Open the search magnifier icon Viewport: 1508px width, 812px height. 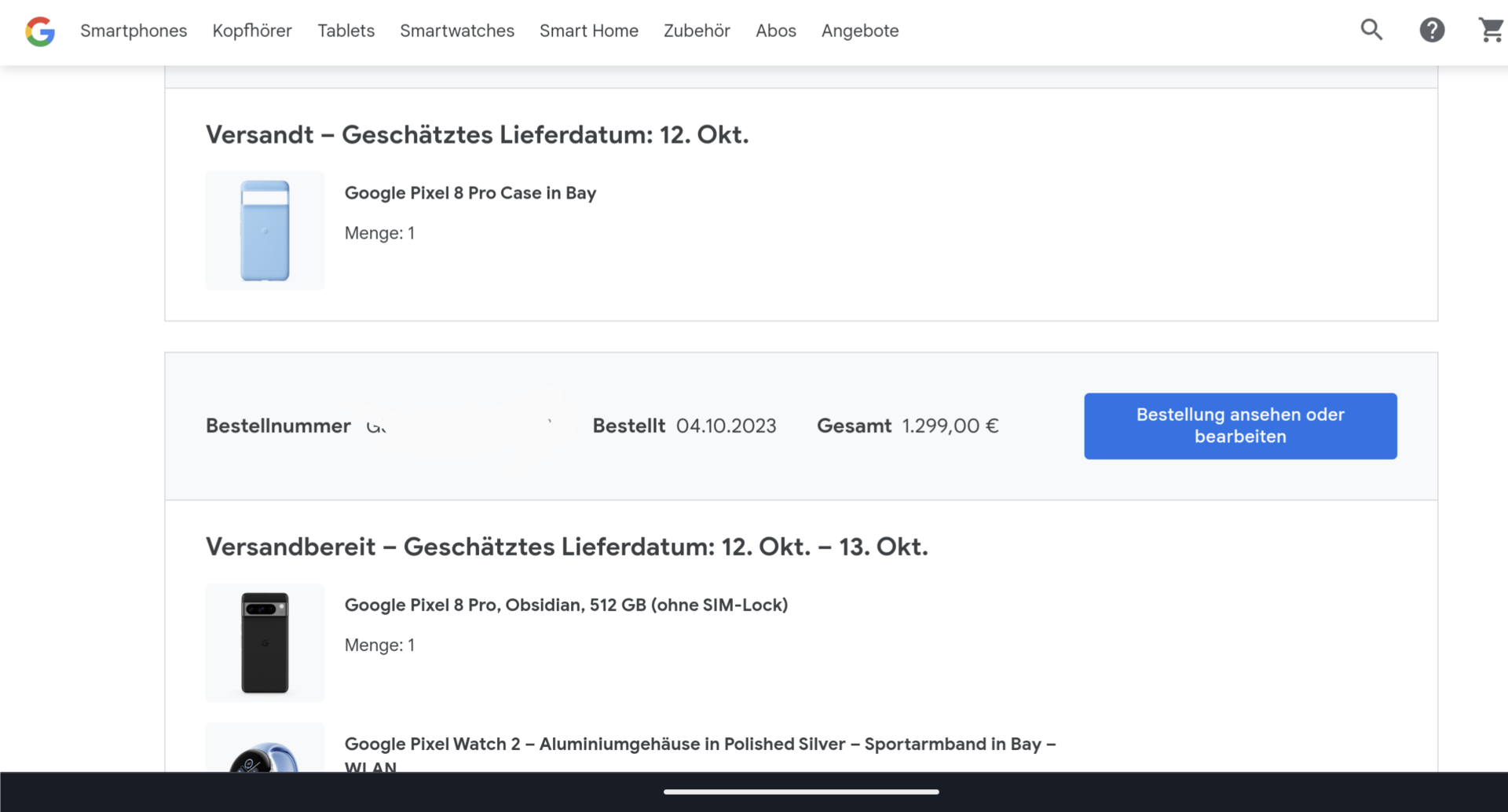tap(1371, 30)
